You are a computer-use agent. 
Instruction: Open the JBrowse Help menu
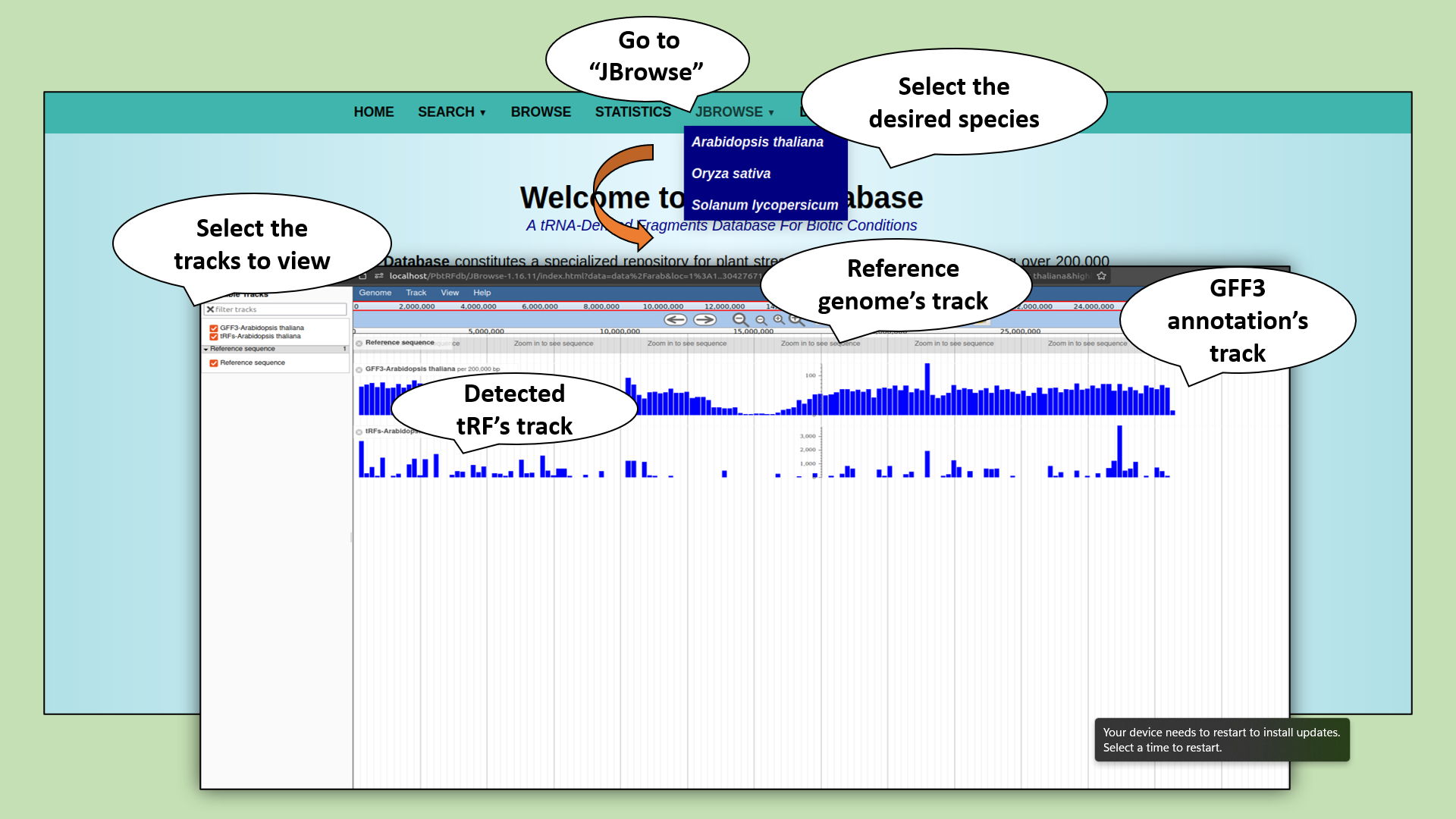point(482,293)
